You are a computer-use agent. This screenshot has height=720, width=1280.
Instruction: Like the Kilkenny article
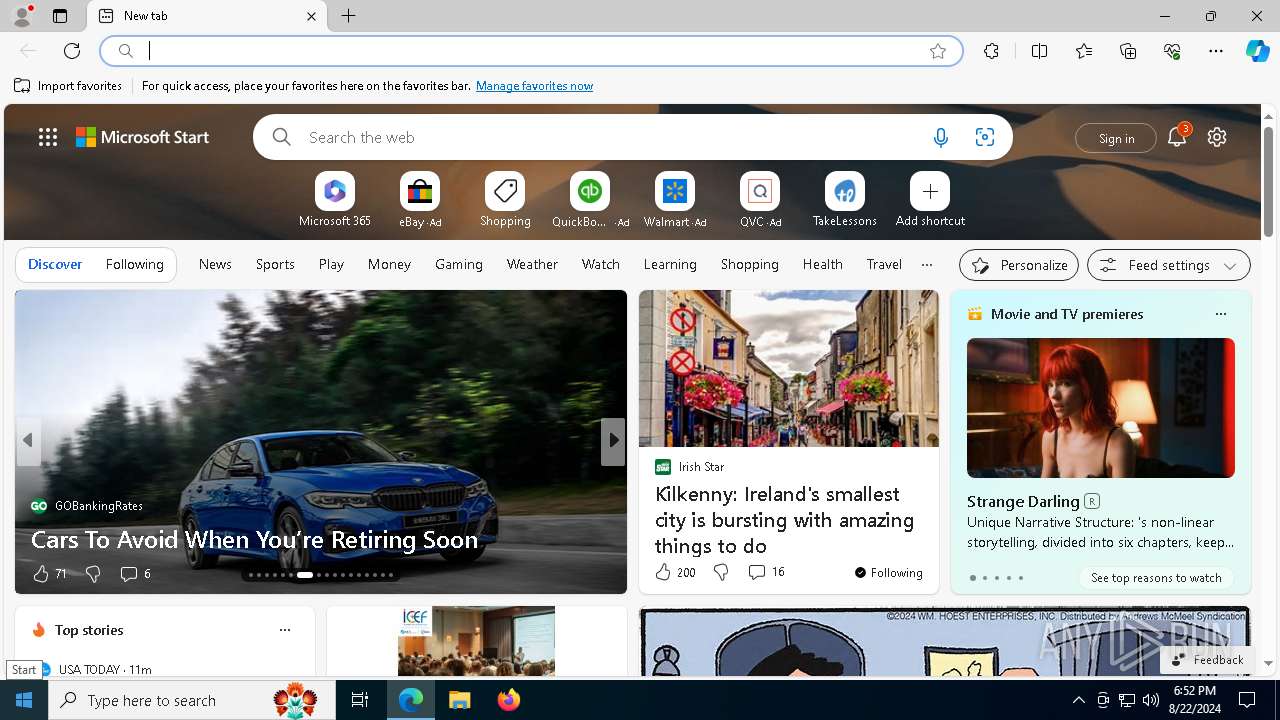click(662, 572)
